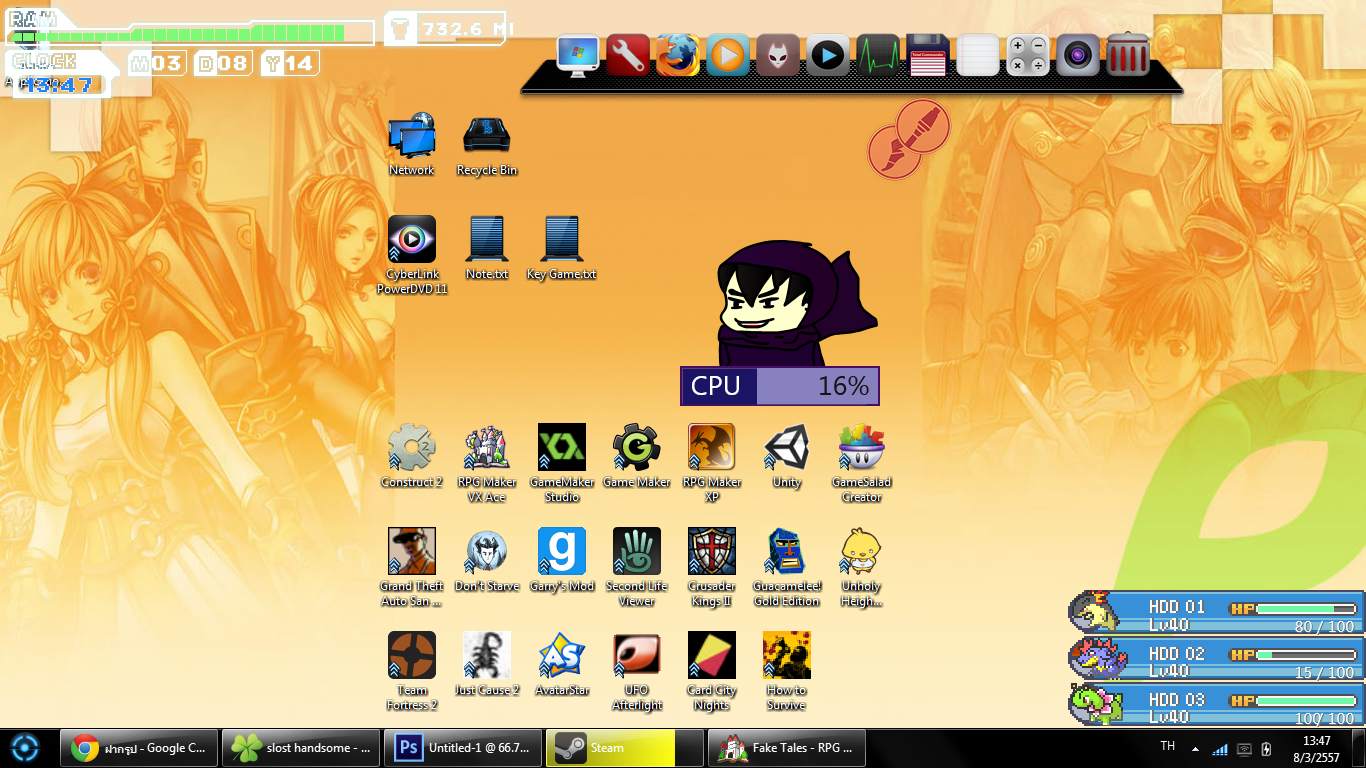
Task: Open the blue play-button dock icon
Action: 828,55
